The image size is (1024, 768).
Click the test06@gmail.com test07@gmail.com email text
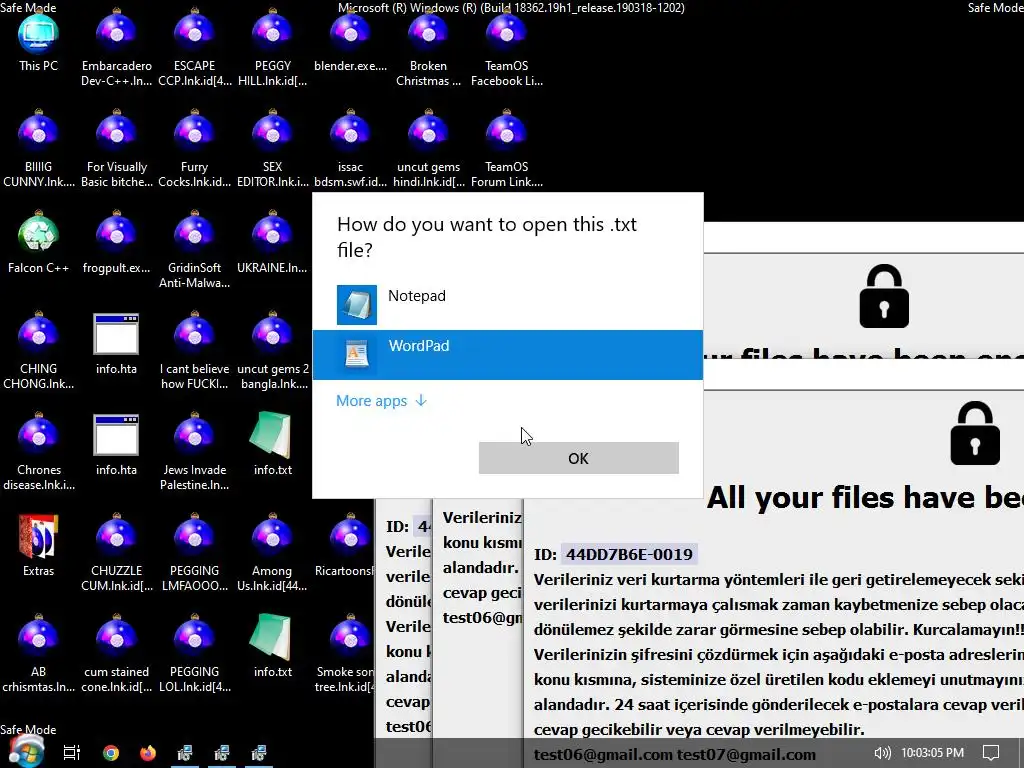[x=675, y=755]
